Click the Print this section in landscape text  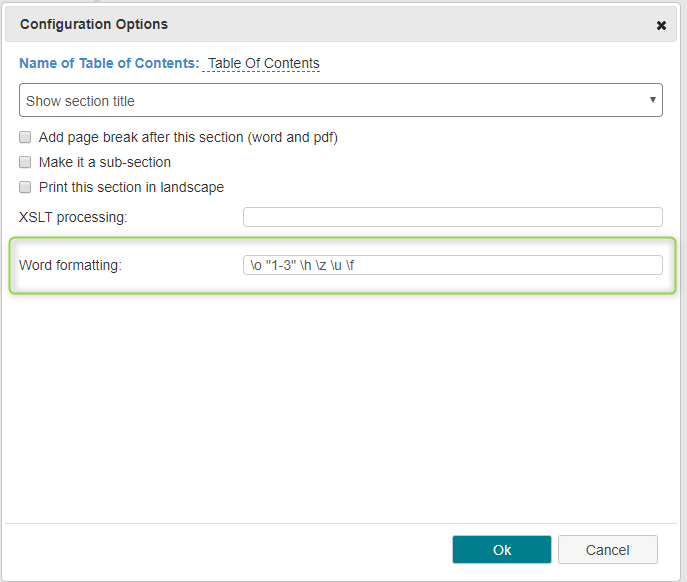click(x=131, y=187)
